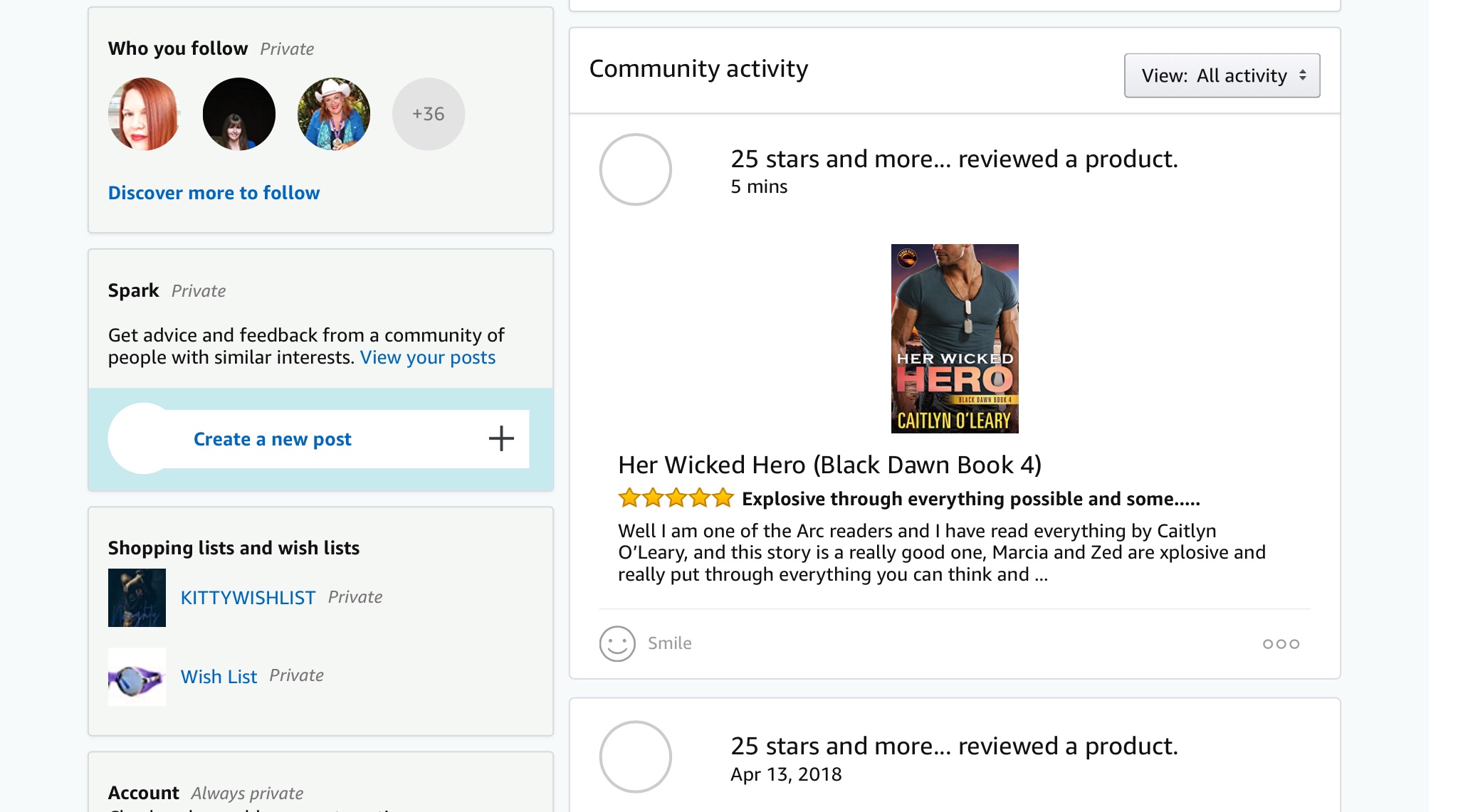Click the dark-background follow avatar
This screenshot has width=1458, height=812.
(239, 114)
